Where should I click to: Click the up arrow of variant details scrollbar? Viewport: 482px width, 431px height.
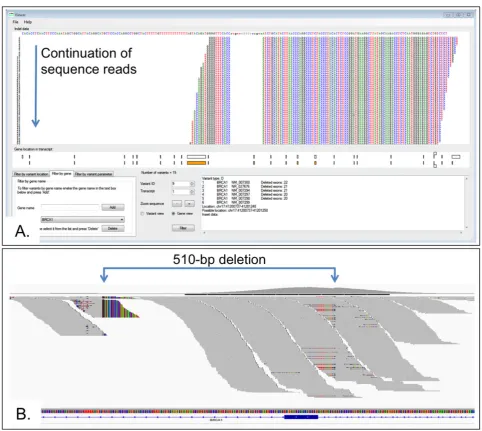click(466, 179)
